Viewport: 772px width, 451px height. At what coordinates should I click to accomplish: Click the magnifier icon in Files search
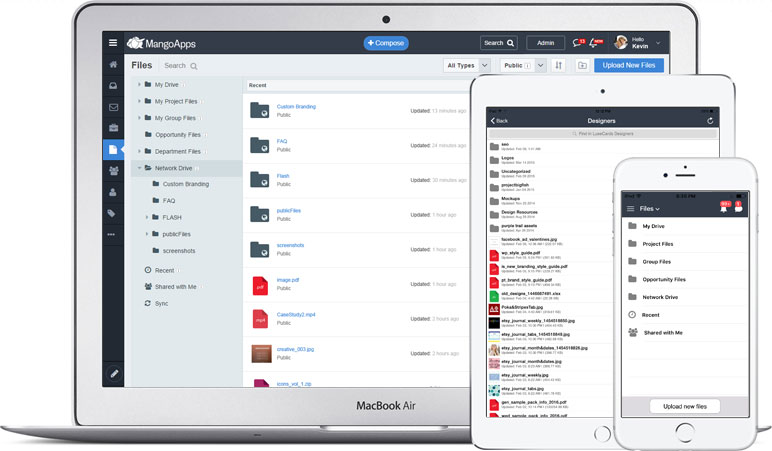click(x=193, y=66)
